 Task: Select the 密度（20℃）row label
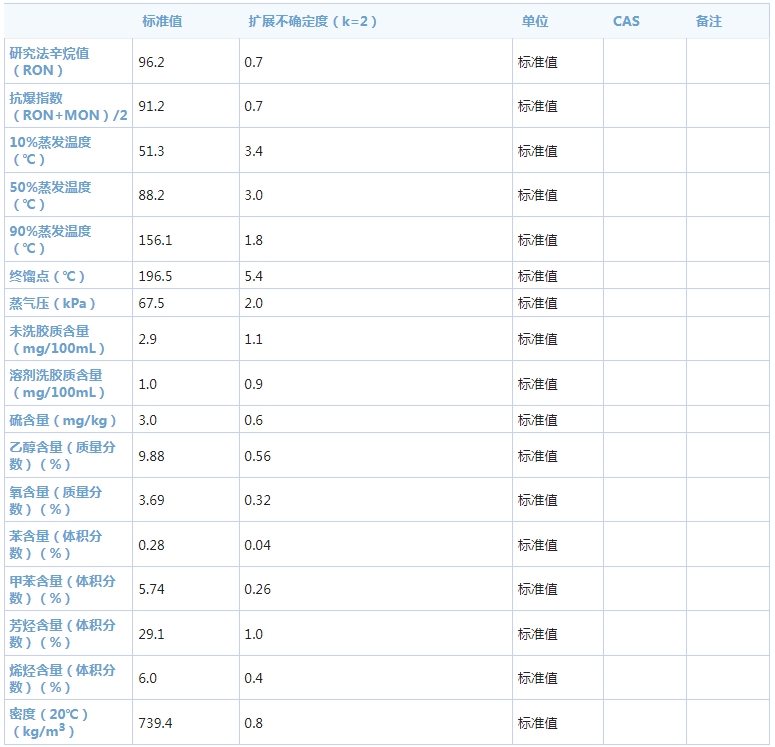tap(48, 722)
